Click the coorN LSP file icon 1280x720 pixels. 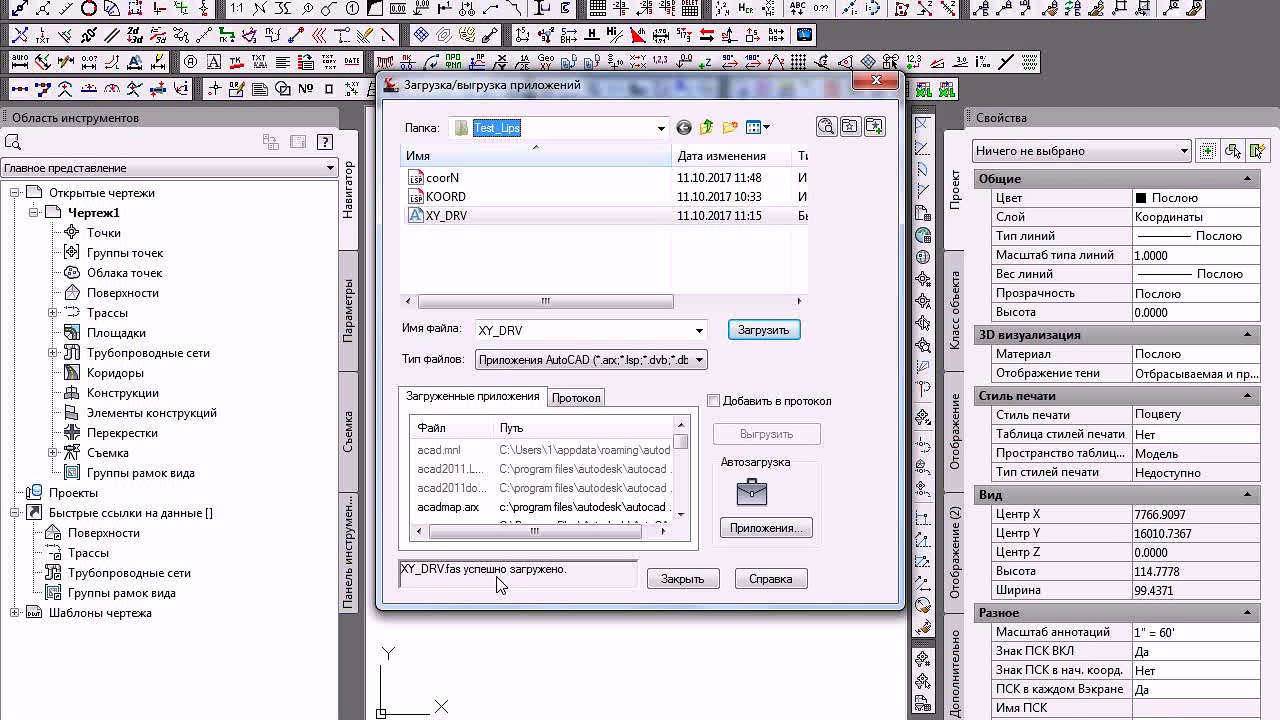(x=416, y=178)
